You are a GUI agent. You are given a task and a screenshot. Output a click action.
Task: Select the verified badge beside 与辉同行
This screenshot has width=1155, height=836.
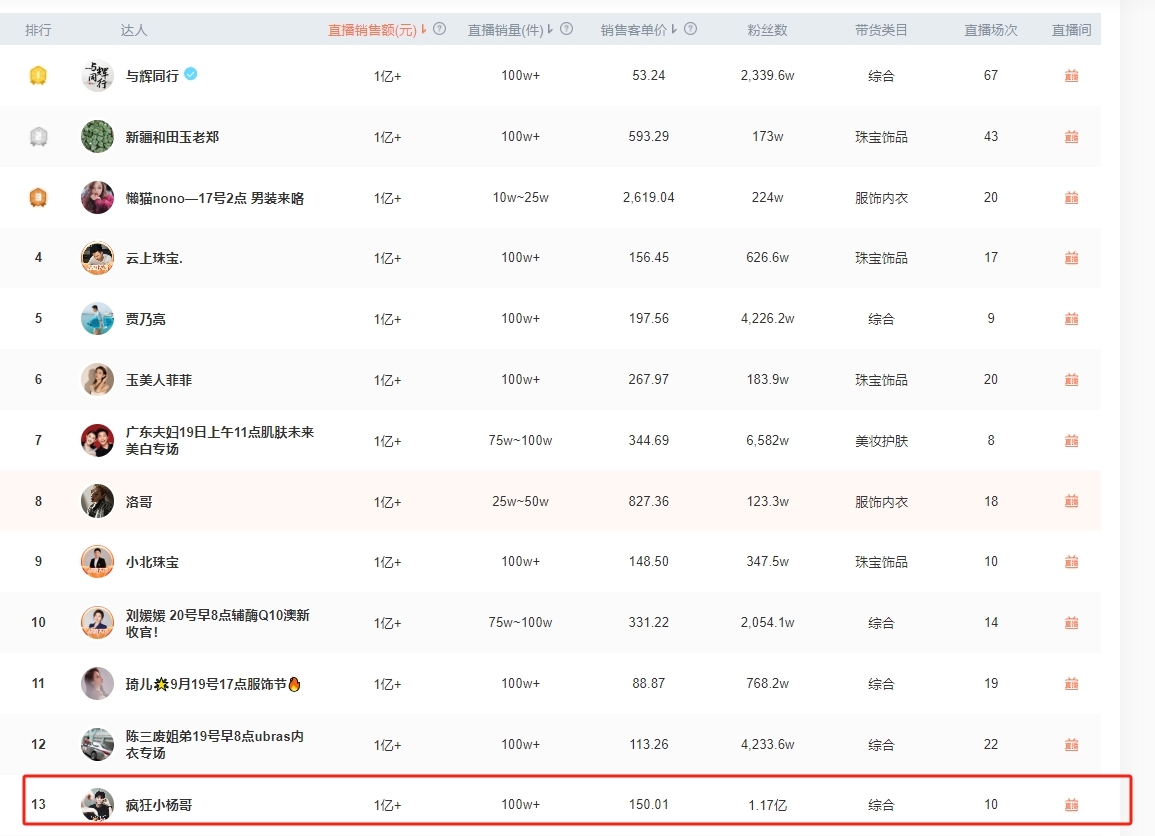coord(191,74)
